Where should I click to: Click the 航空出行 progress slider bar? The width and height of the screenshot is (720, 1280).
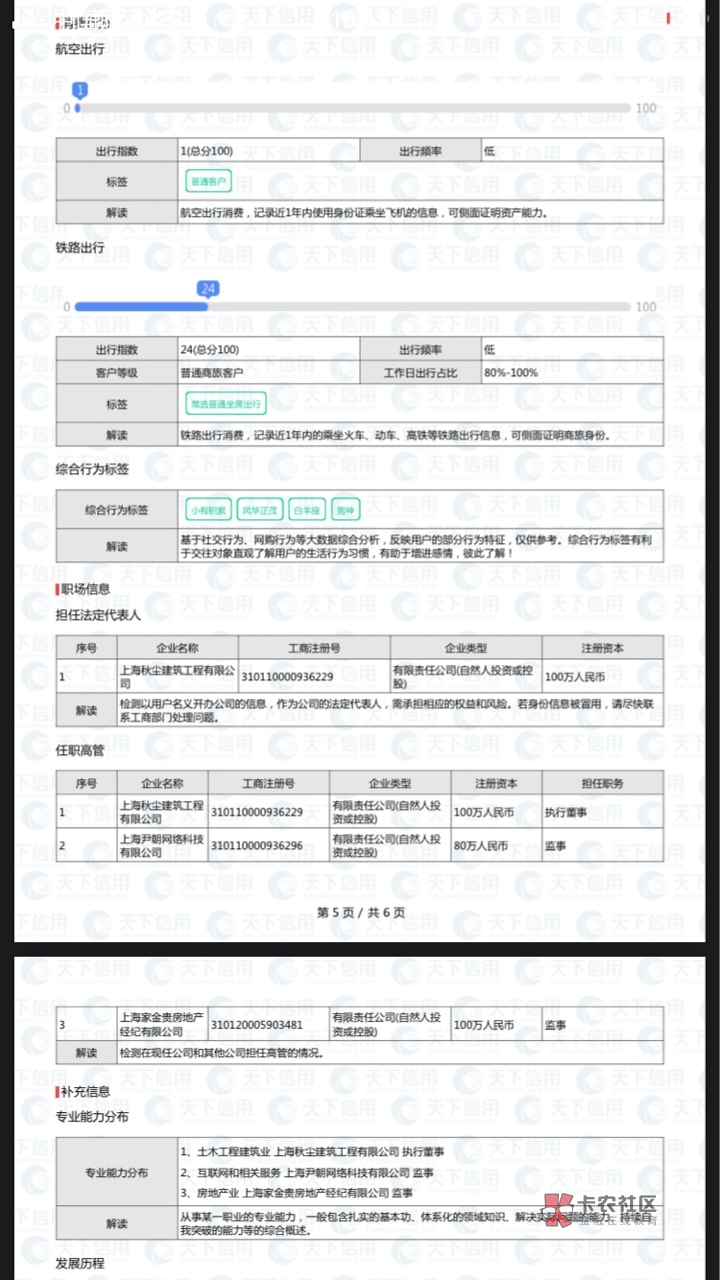pos(352,108)
